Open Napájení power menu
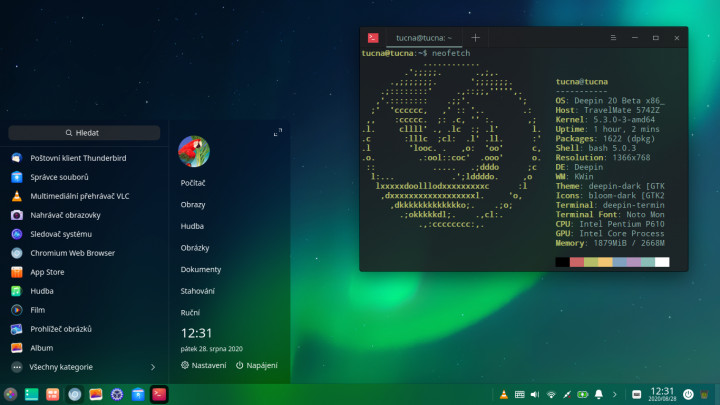This screenshot has width=720, height=405. pyautogui.click(x=257, y=366)
